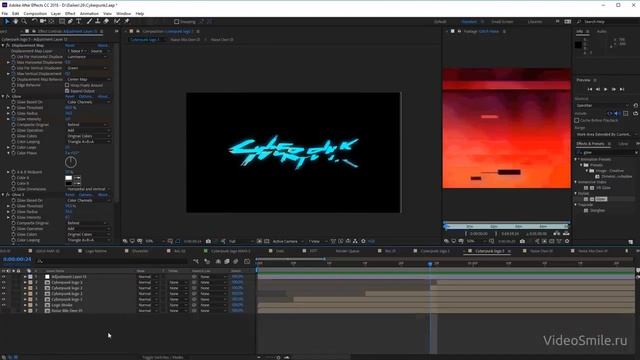The width and height of the screenshot is (640, 360).
Task: Hide the Logo Stroke layer eye toggle
Action: [x=4, y=305]
